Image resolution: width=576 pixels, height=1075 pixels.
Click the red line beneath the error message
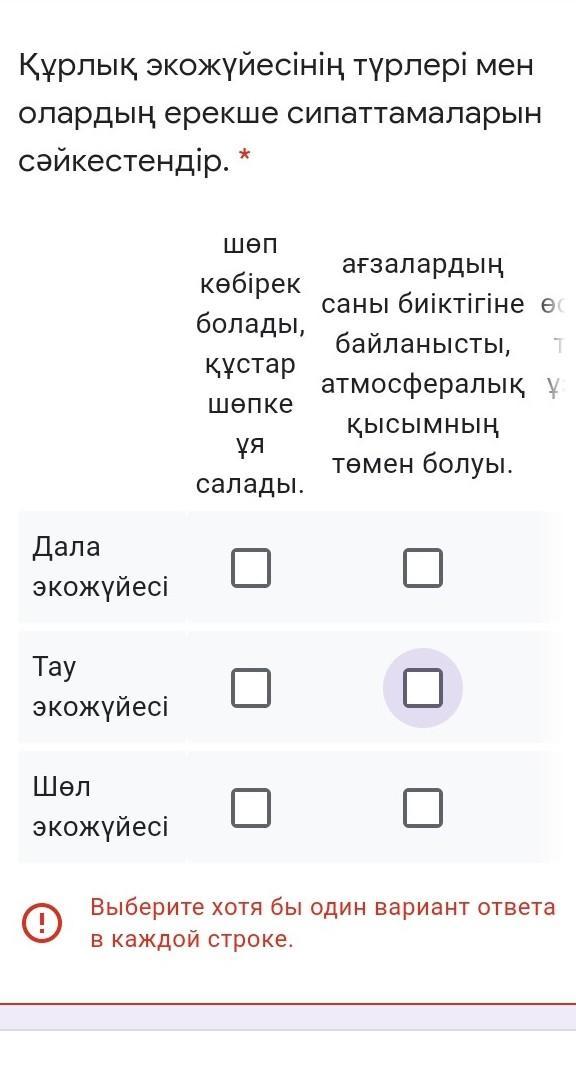tap(288, 1004)
